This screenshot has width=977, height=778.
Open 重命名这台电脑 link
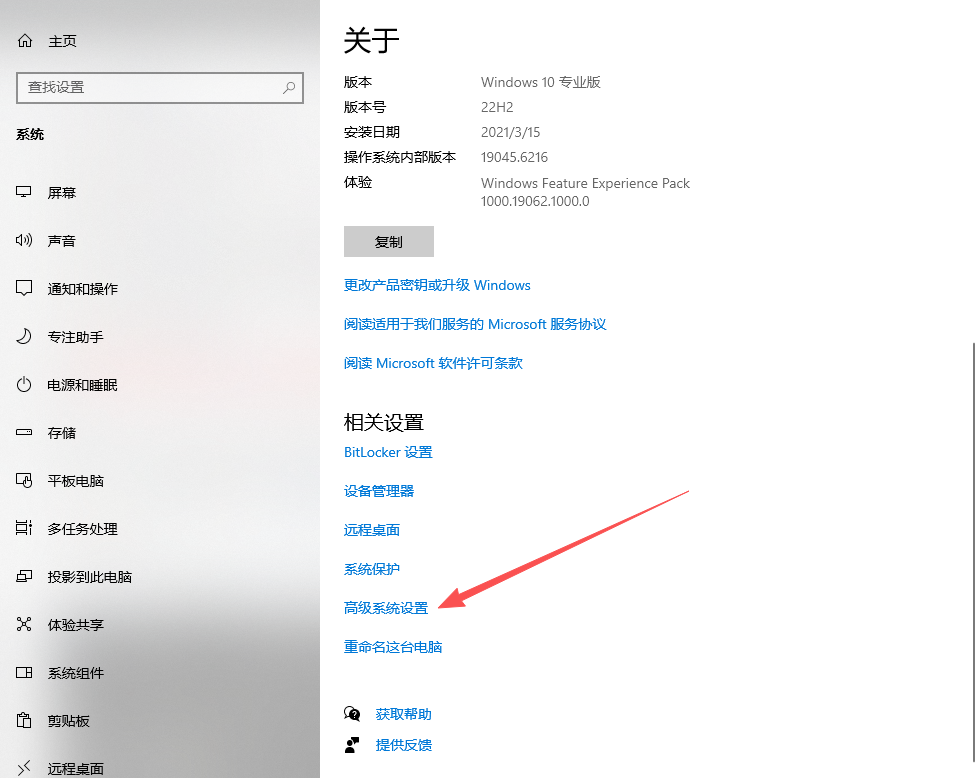[x=393, y=647]
